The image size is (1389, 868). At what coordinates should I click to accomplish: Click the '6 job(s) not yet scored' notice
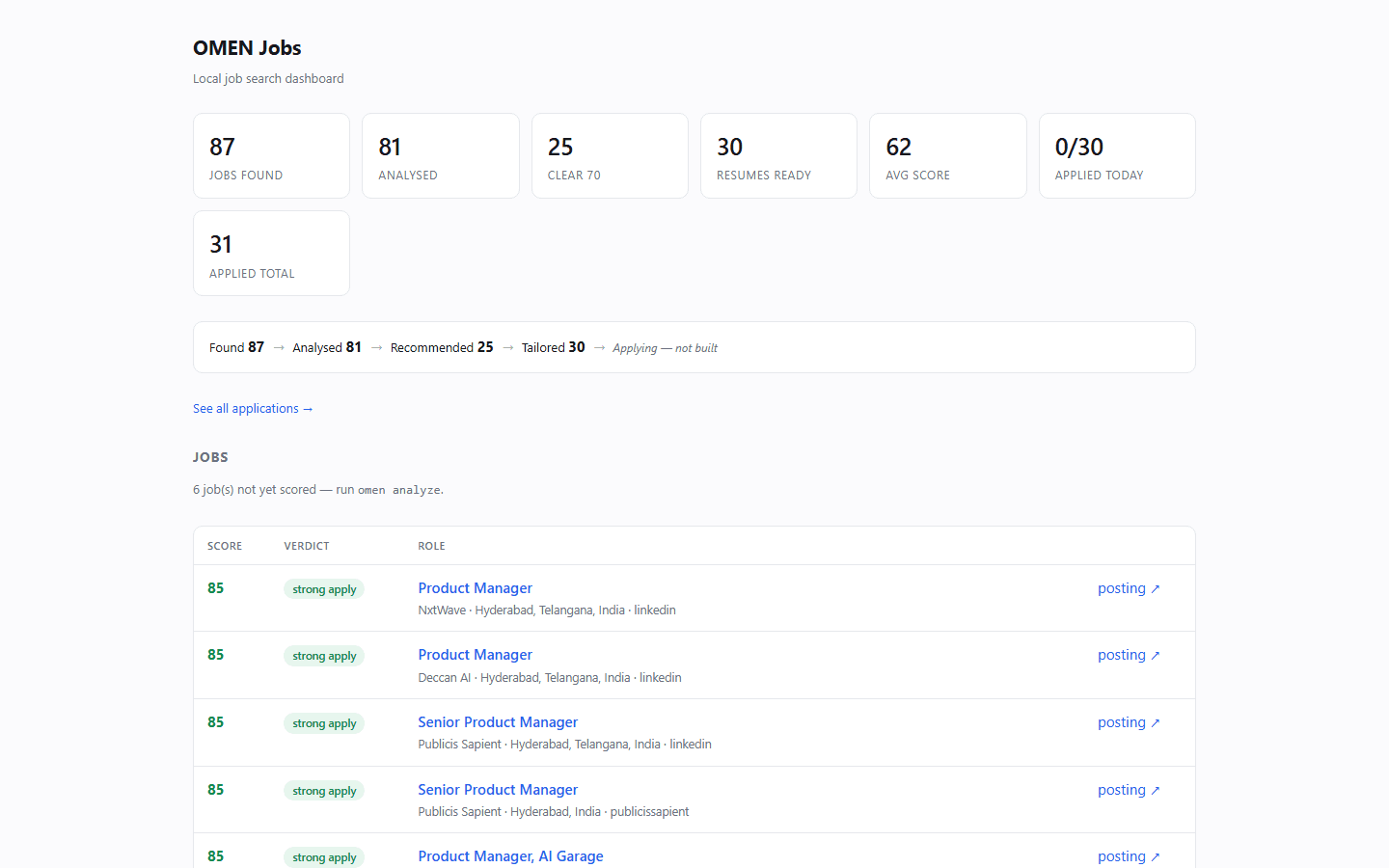pyautogui.click(x=318, y=490)
